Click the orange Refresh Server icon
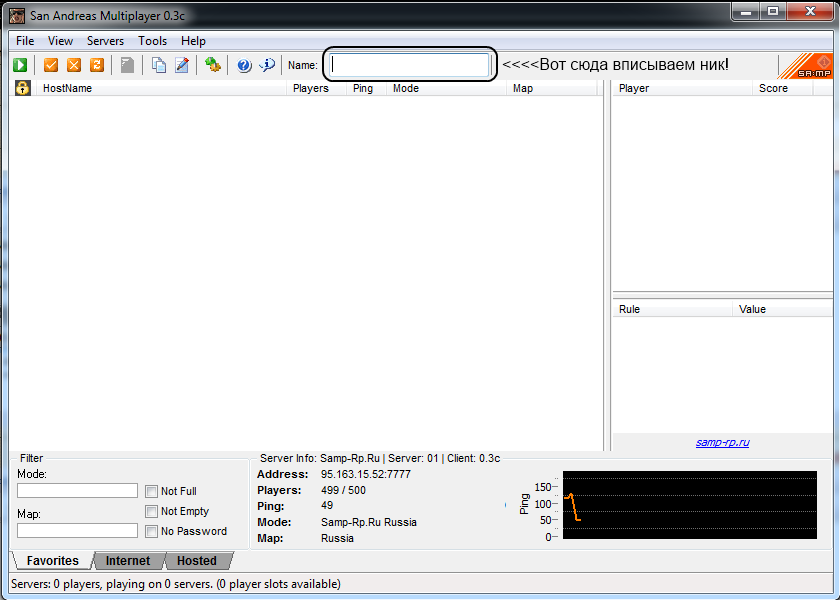 (x=97, y=65)
